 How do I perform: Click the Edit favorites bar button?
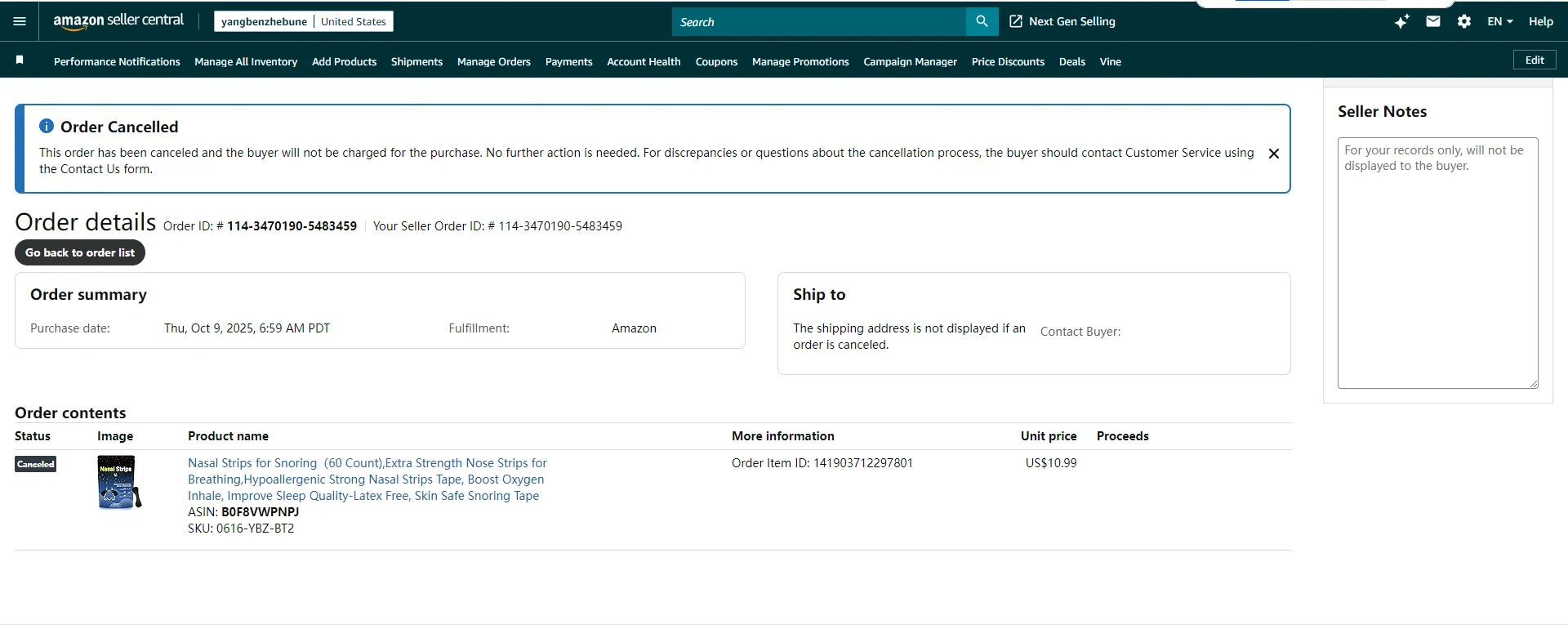(1535, 60)
